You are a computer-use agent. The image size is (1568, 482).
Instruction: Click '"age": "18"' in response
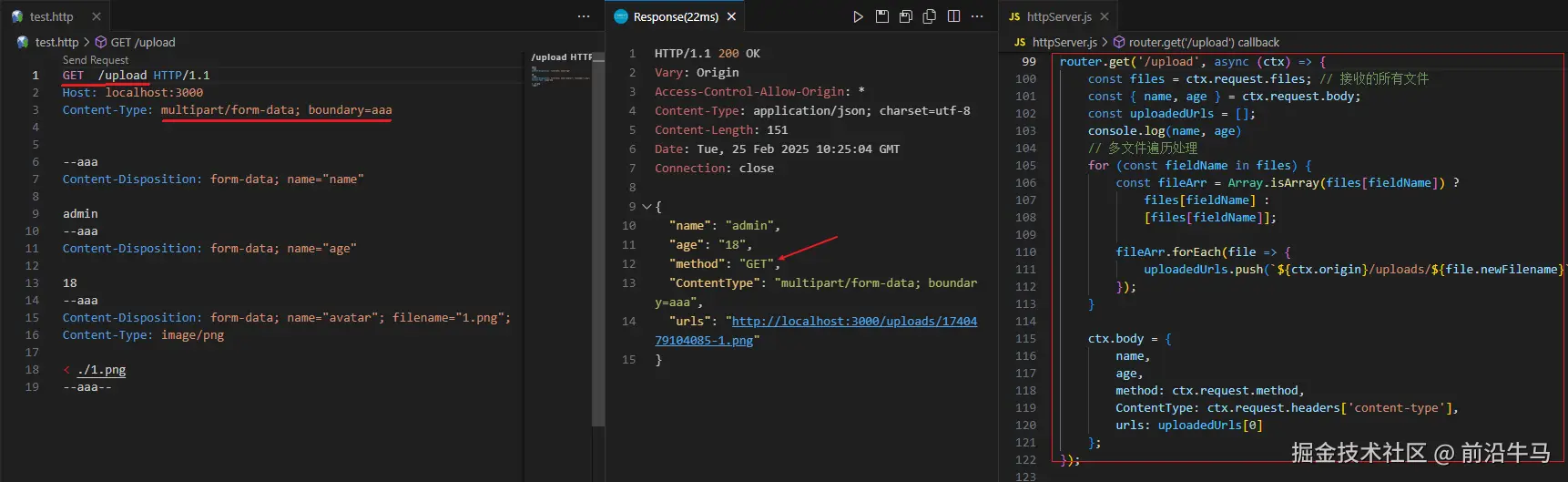(707, 245)
